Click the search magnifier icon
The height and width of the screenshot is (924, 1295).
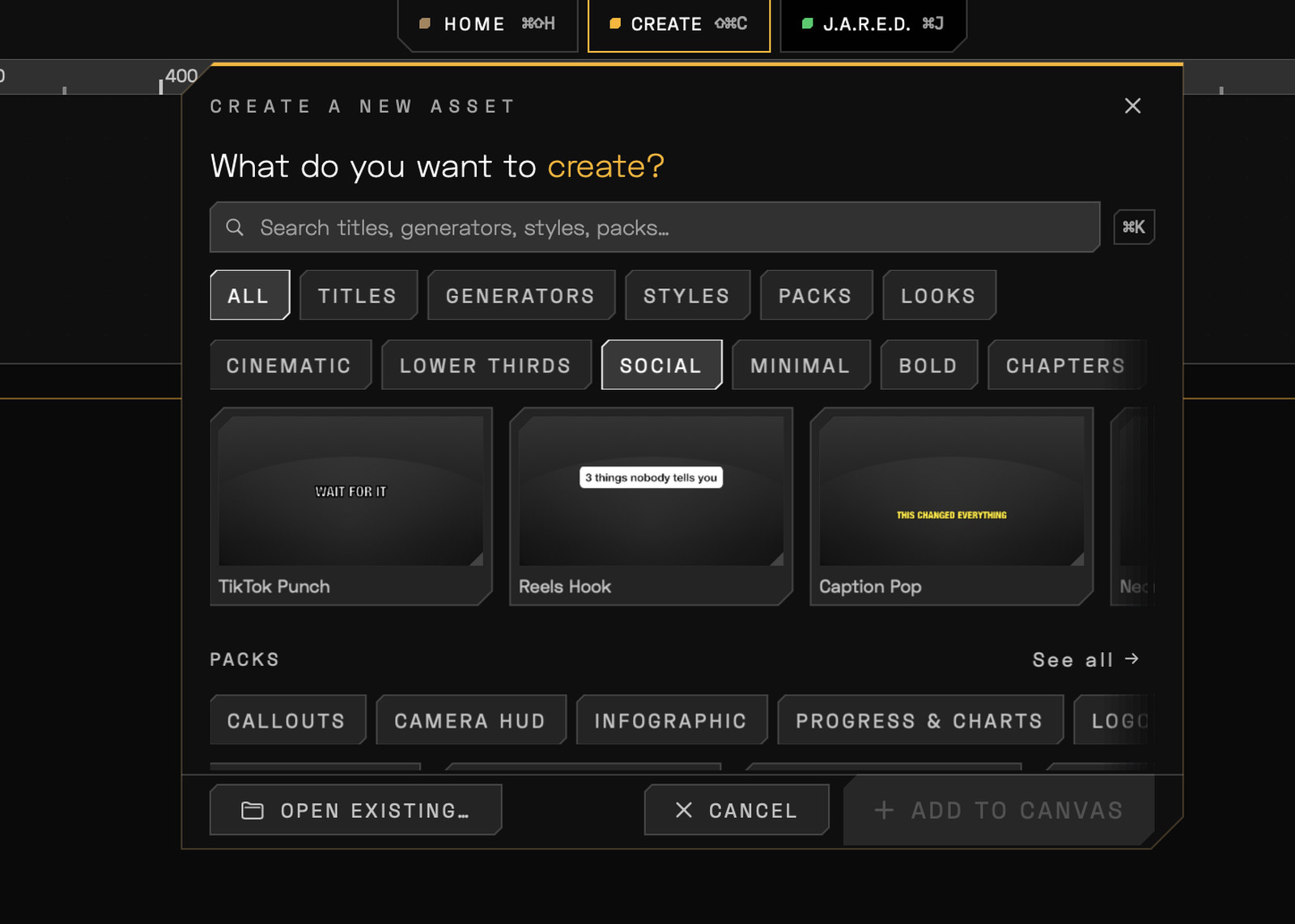235,227
